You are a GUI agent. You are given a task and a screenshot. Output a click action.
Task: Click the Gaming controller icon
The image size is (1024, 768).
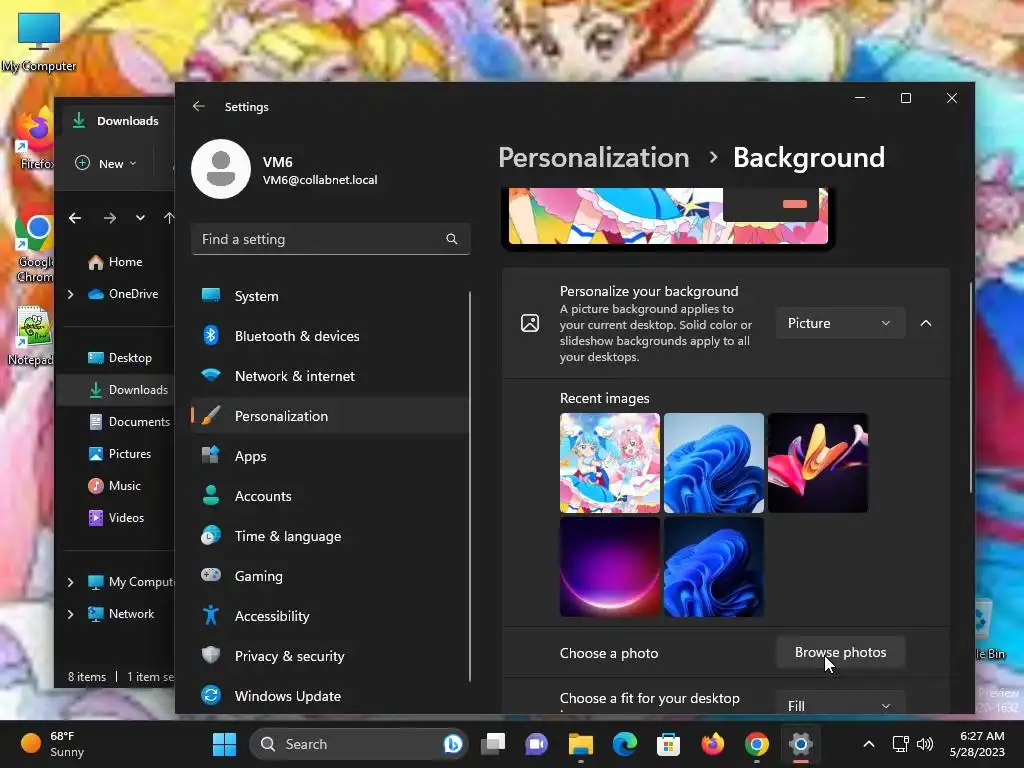[211, 575]
